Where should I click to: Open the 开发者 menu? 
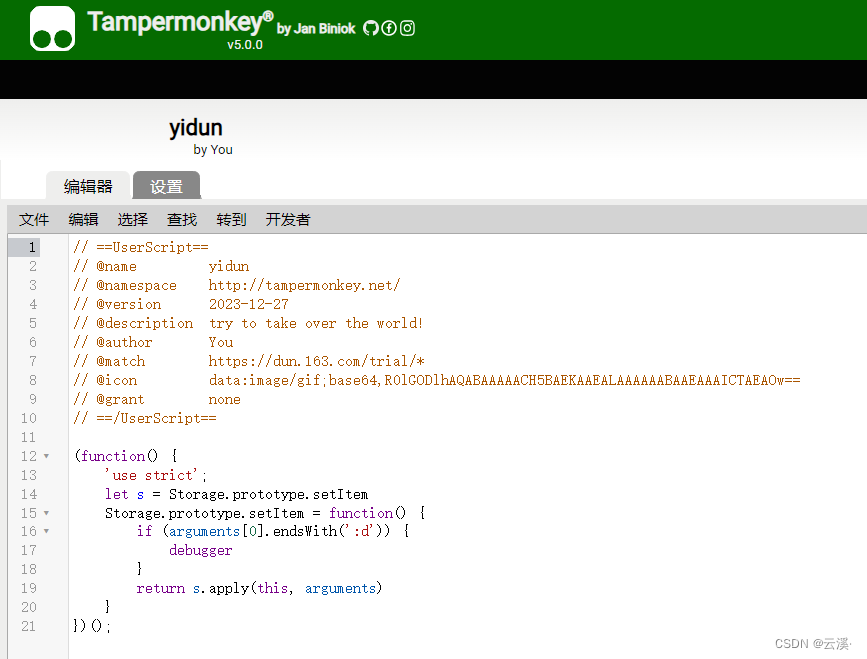[x=288, y=219]
